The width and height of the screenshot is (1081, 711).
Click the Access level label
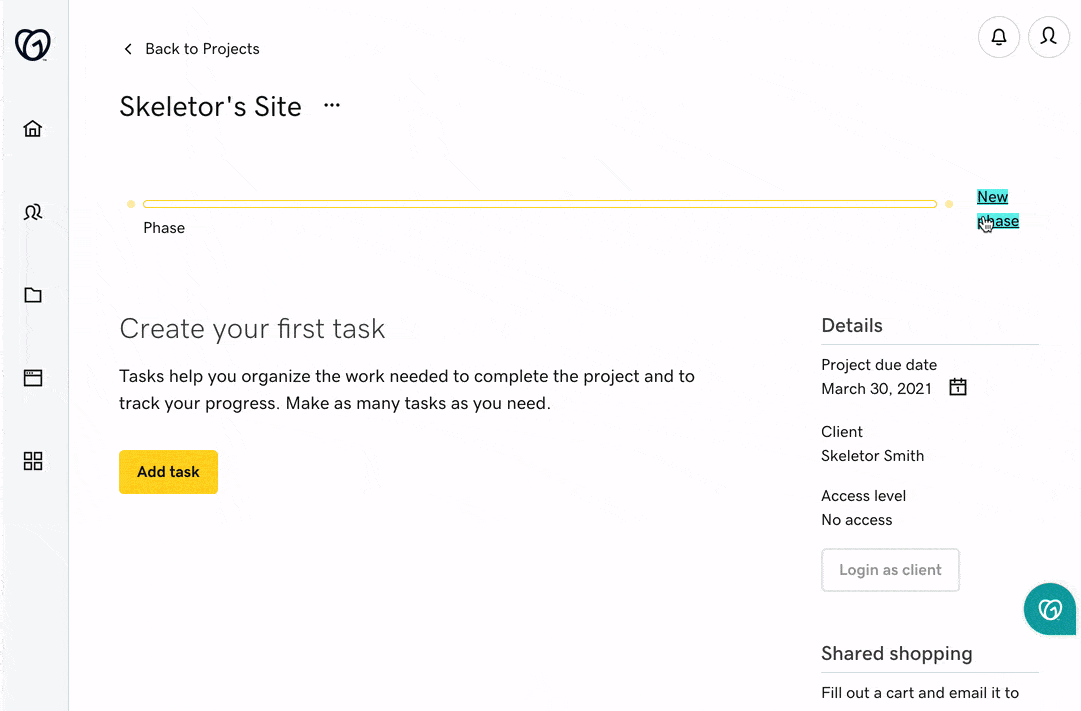pyautogui.click(x=863, y=496)
